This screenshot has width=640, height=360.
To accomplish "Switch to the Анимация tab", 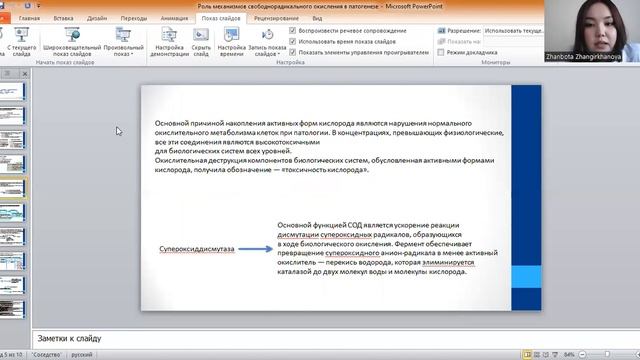I will 174,18.
